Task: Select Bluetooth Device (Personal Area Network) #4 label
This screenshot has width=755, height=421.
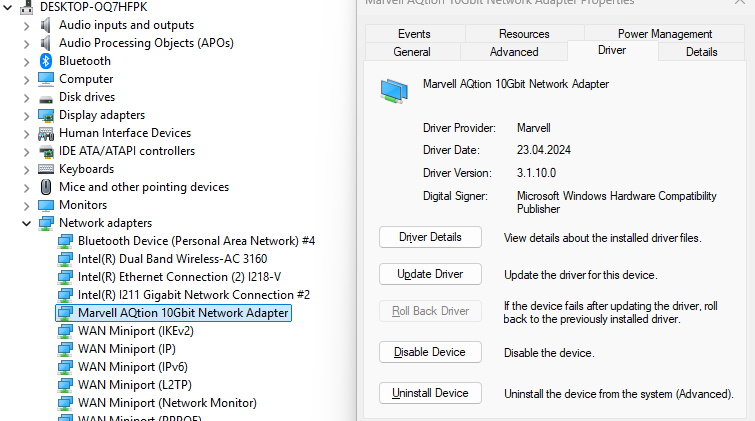Action: pyautogui.click(x=196, y=241)
